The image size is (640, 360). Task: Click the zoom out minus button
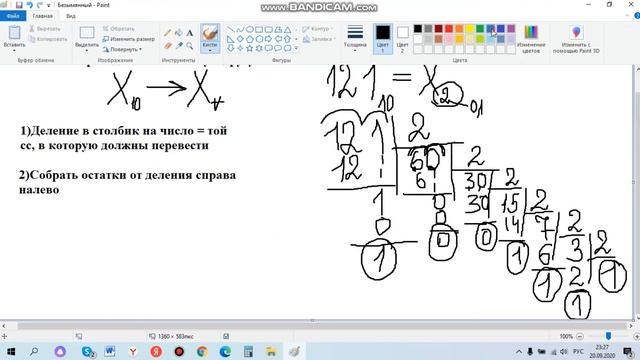point(580,336)
